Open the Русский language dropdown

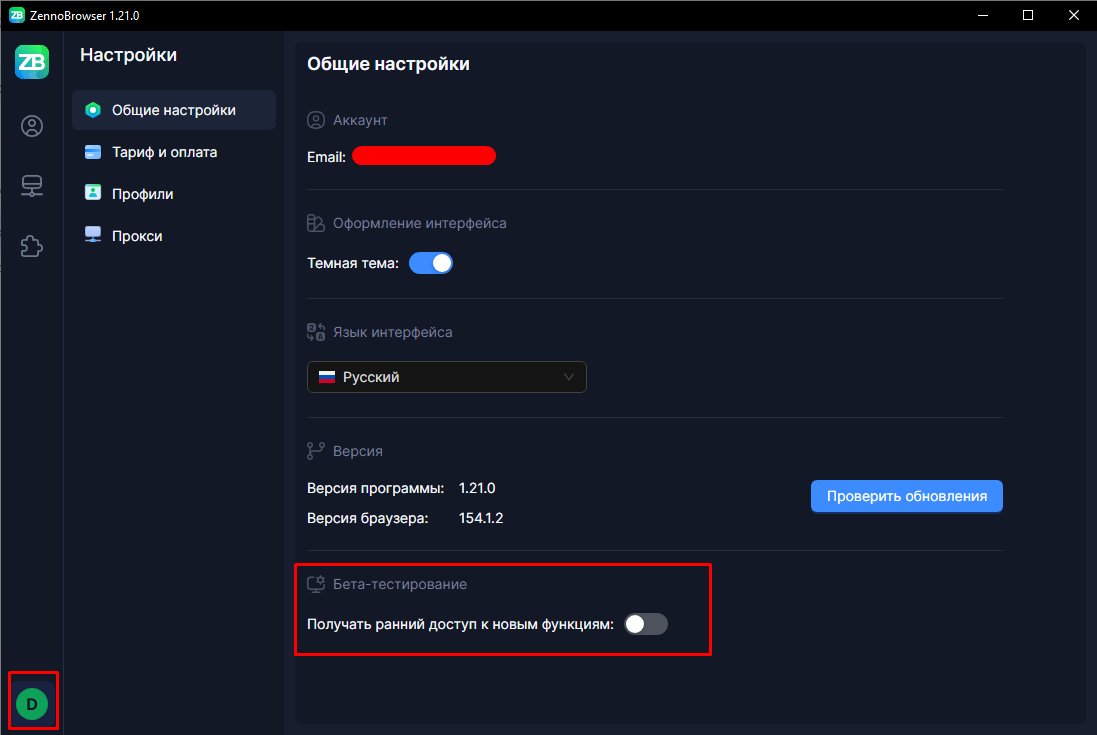click(446, 377)
